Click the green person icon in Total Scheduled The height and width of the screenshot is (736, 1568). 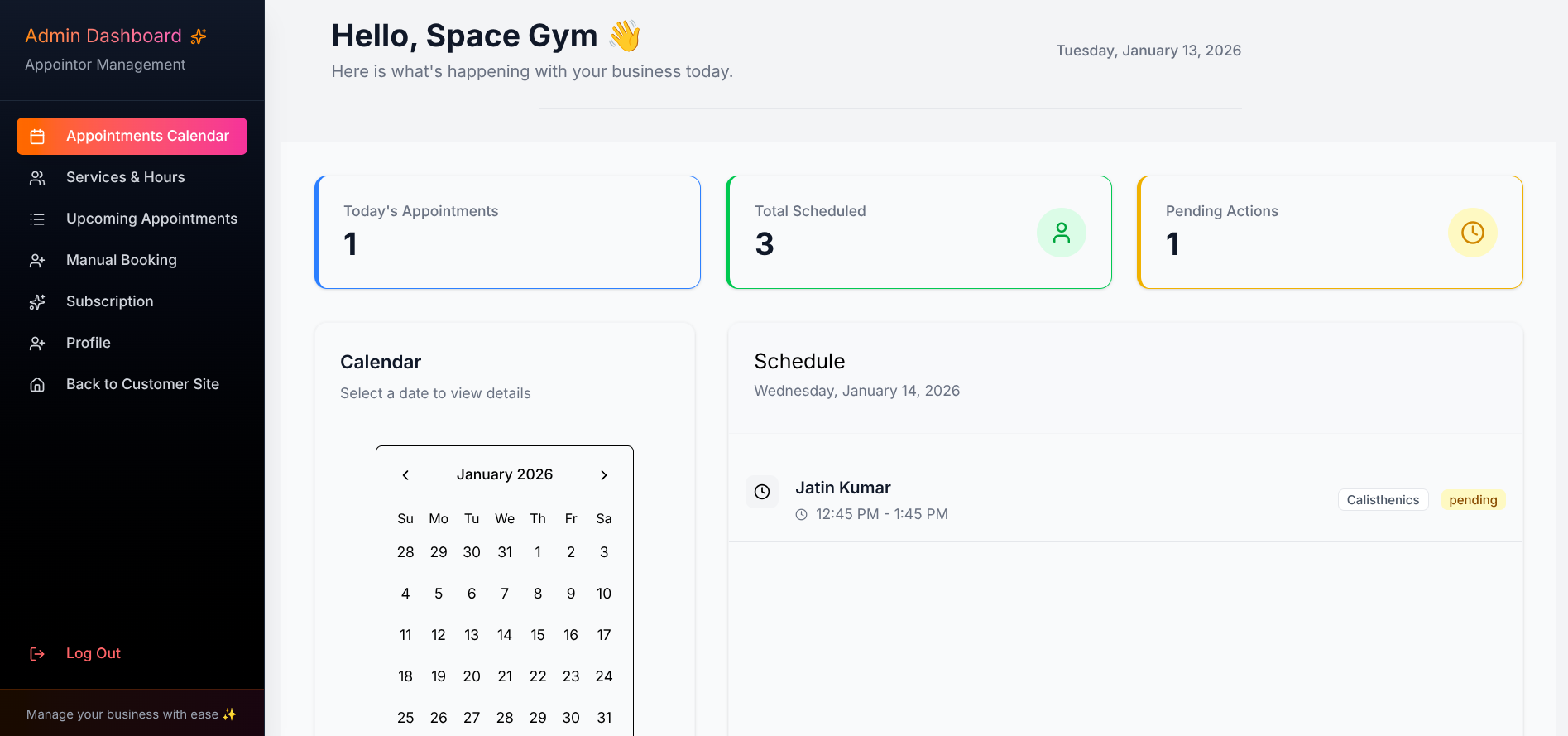(x=1062, y=233)
